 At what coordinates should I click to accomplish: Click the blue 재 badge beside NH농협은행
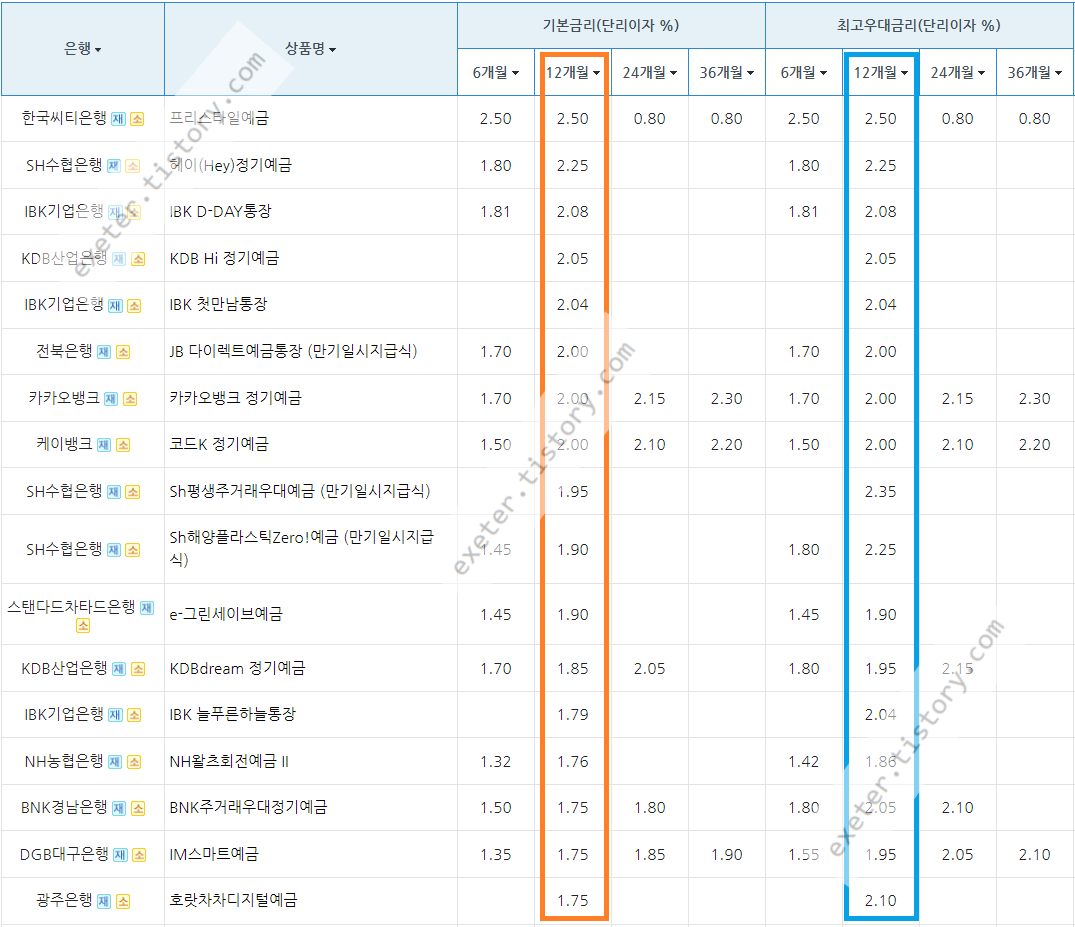tap(115, 762)
